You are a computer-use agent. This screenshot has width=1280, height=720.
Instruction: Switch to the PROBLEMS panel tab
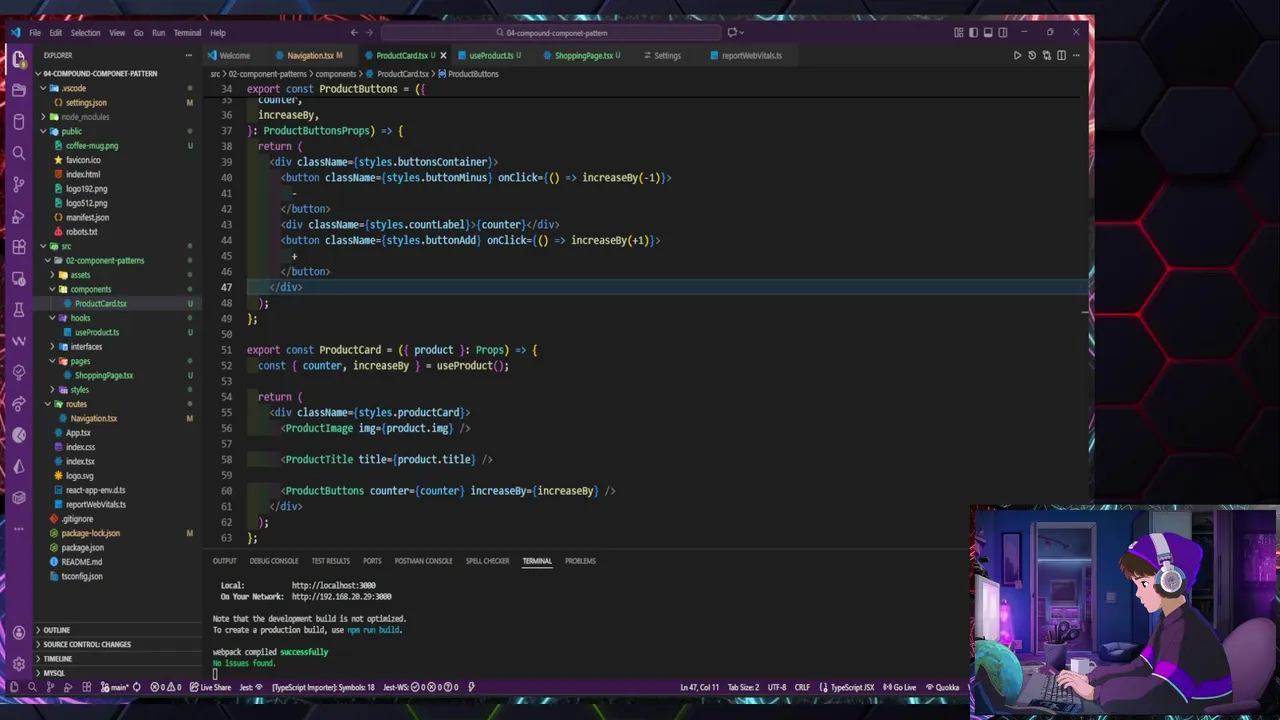point(580,561)
